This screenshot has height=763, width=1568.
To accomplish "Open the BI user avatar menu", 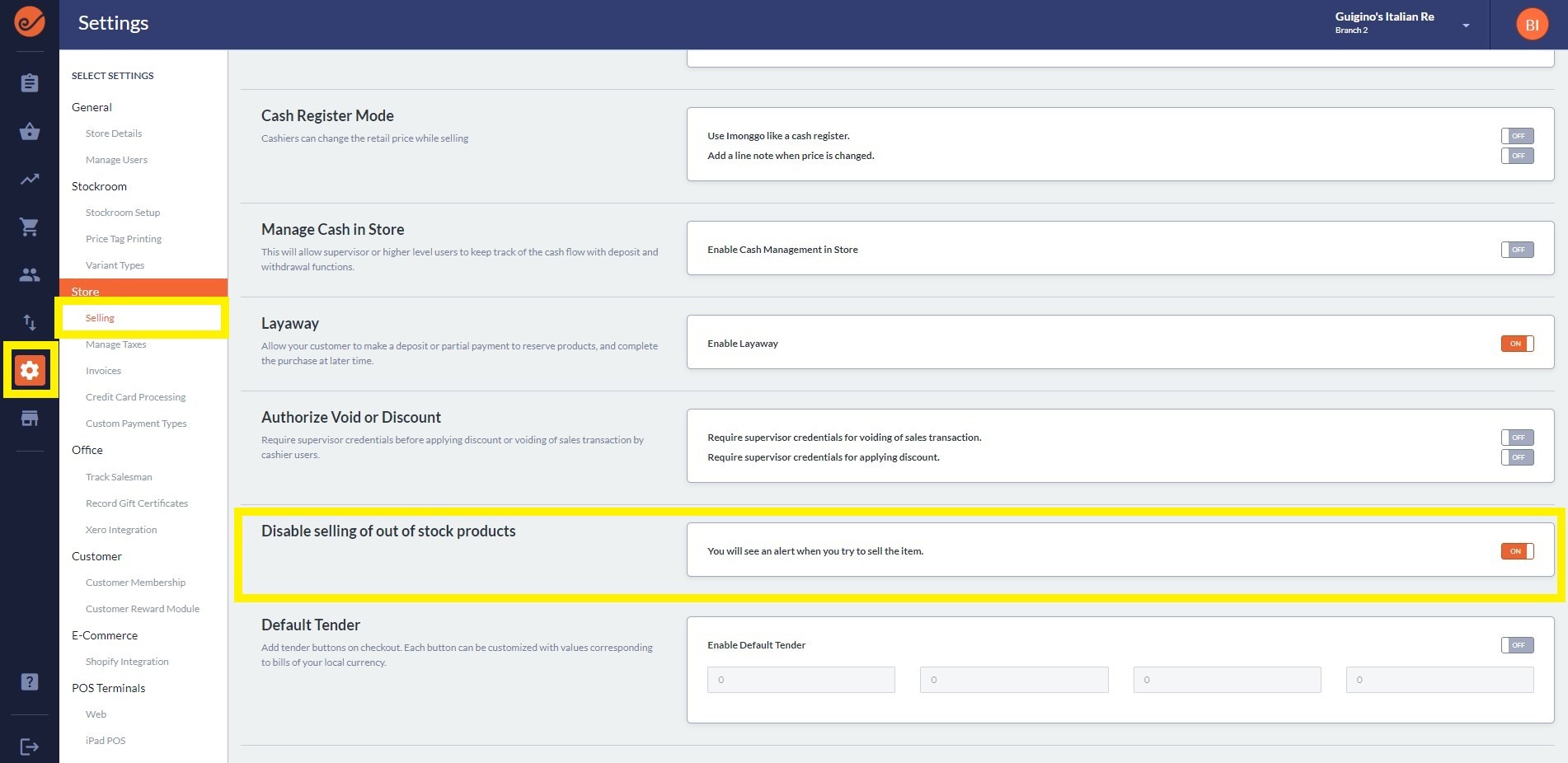I will pos(1531,25).
